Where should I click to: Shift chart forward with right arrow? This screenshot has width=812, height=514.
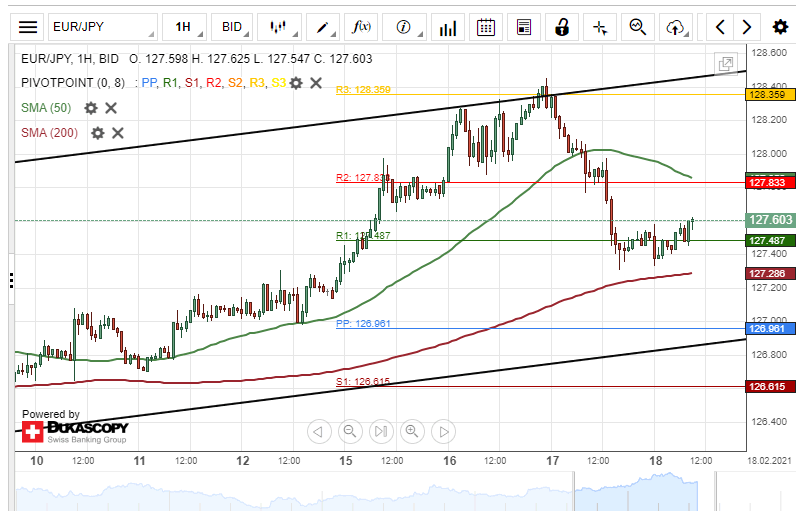coord(747,27)
